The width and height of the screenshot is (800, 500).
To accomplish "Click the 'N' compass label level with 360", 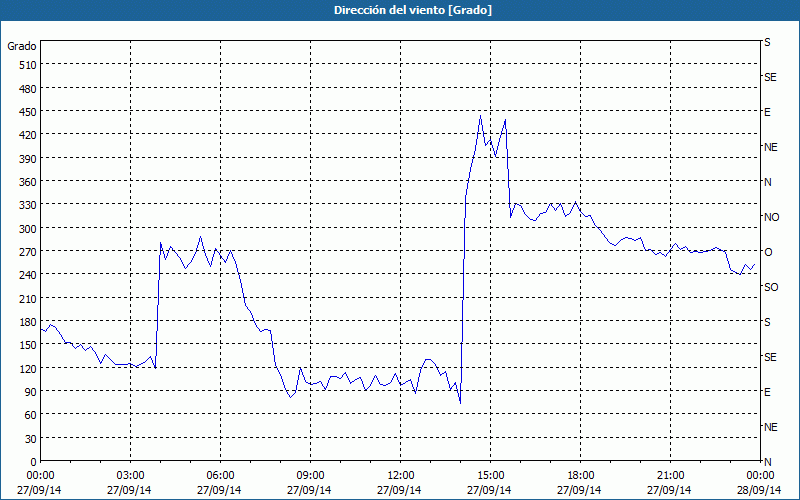I will tap(767, 182).
